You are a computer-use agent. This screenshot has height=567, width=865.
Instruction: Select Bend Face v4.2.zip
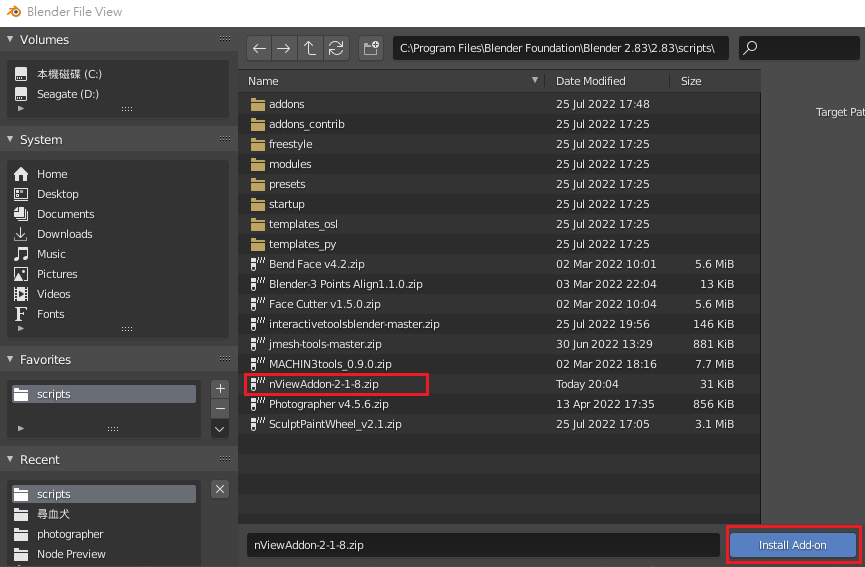pos(500,264)
